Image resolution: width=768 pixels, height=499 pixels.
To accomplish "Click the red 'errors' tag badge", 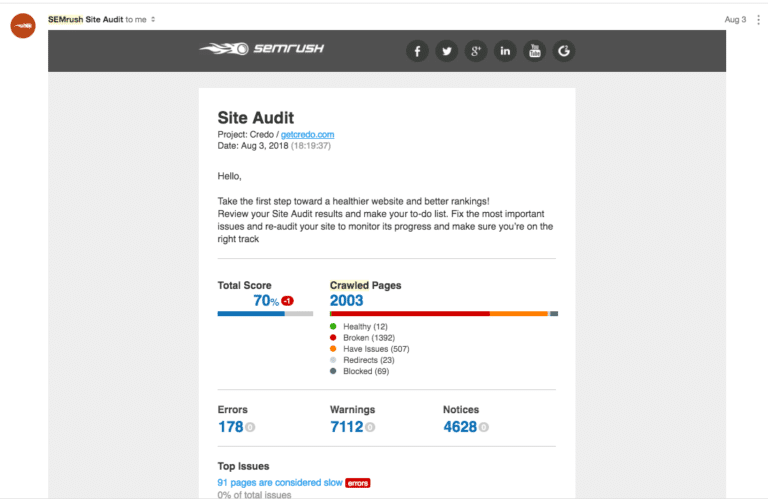I will click(358, 483).
